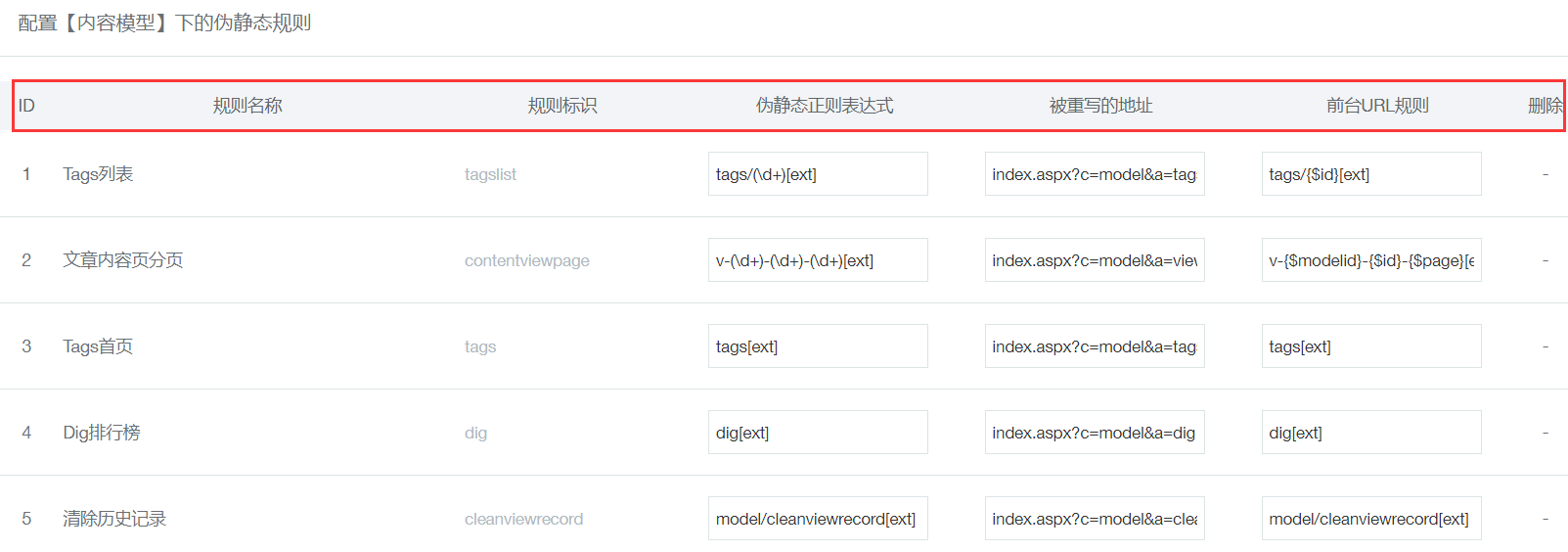Screen dimensions: 1568x552
Task: Click front URL field v-{$modelid}-{$id}-{$page}
Action: point(1371,260)
